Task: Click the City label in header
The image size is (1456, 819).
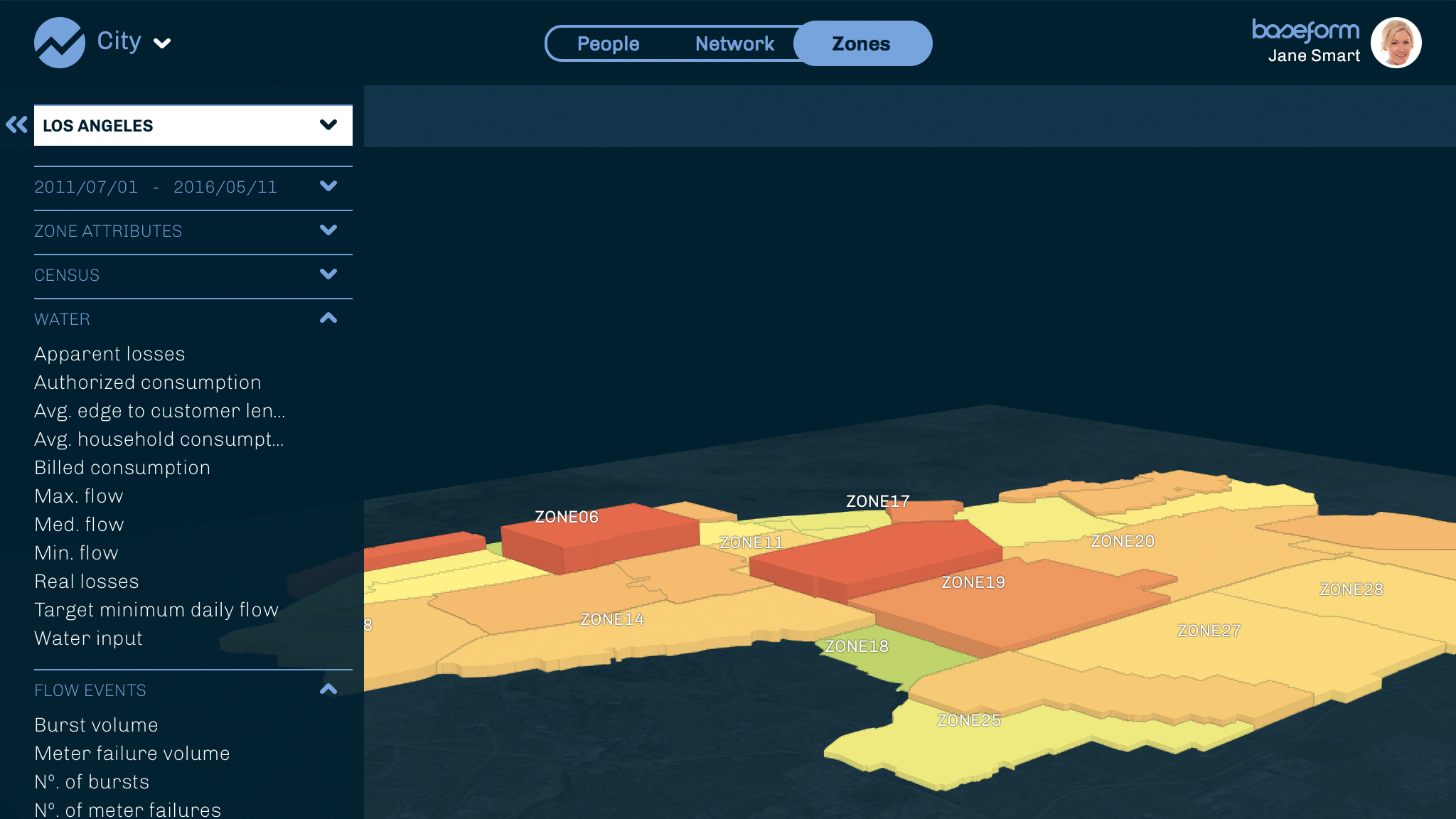Action: pyautogui.click(x=119, y=41)
